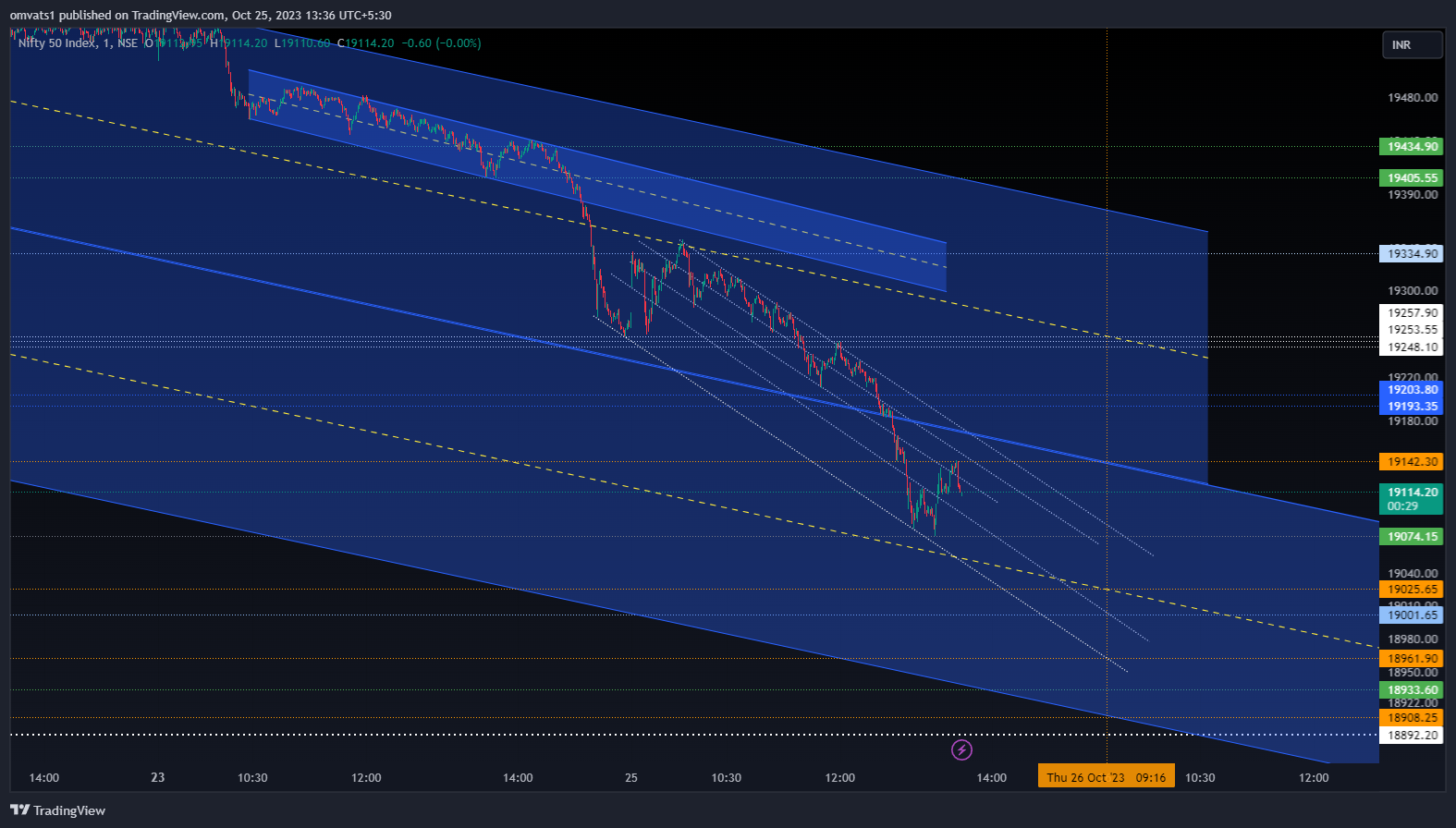Click the 19193.35 blue price label
Viewport: 1456px width, 828px height.
(x=1411, y=407)
